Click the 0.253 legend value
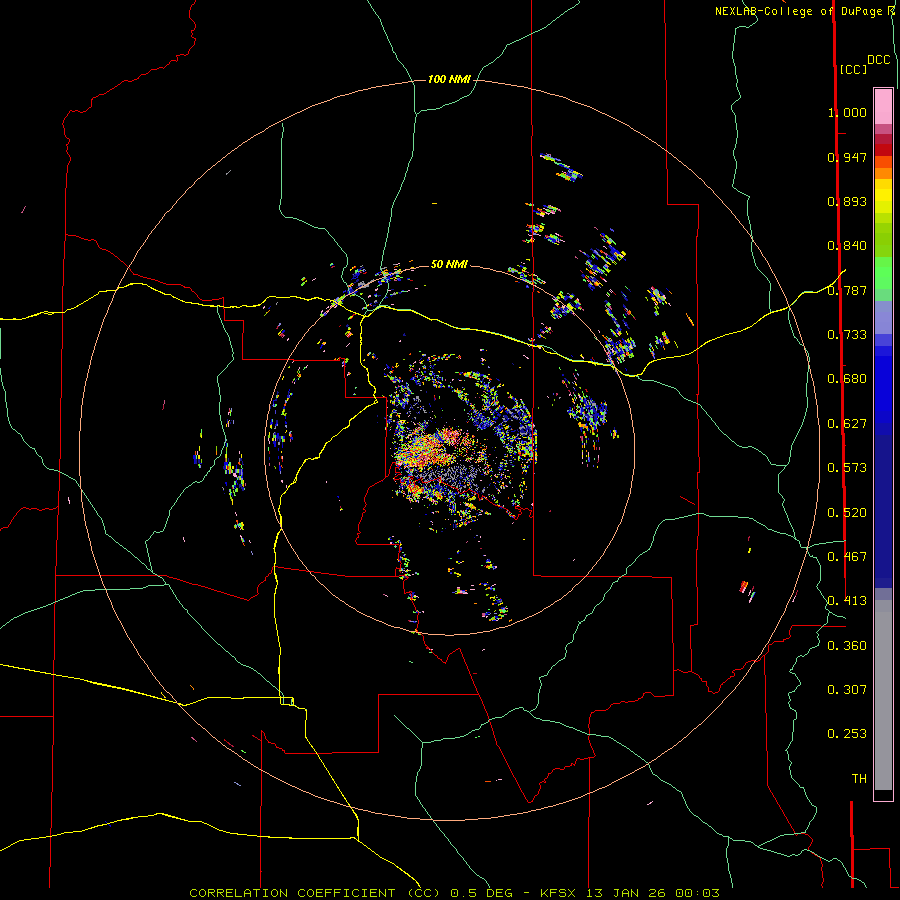 (847, 734)
